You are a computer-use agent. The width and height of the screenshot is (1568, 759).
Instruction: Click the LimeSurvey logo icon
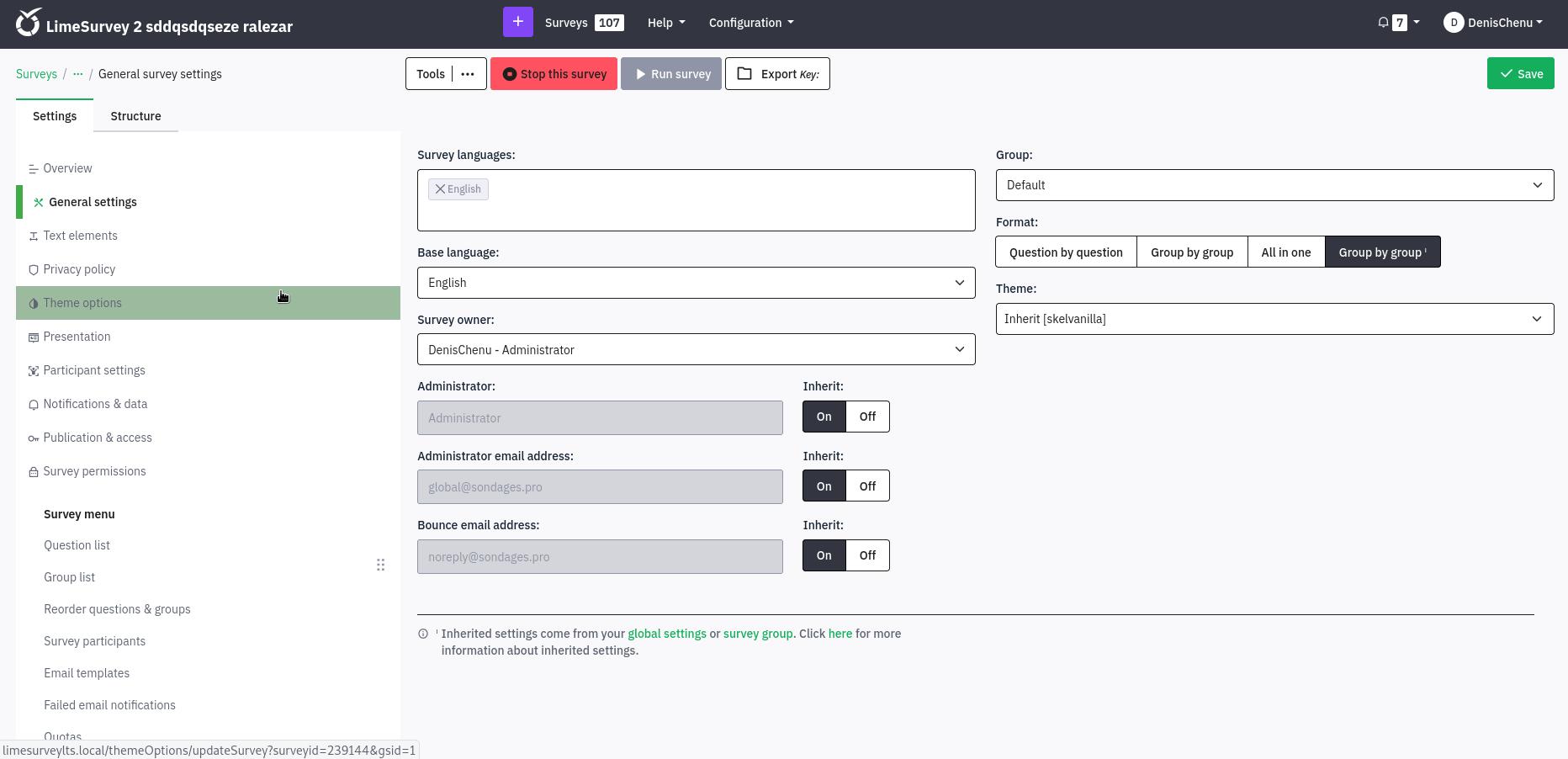pos(28,23)
